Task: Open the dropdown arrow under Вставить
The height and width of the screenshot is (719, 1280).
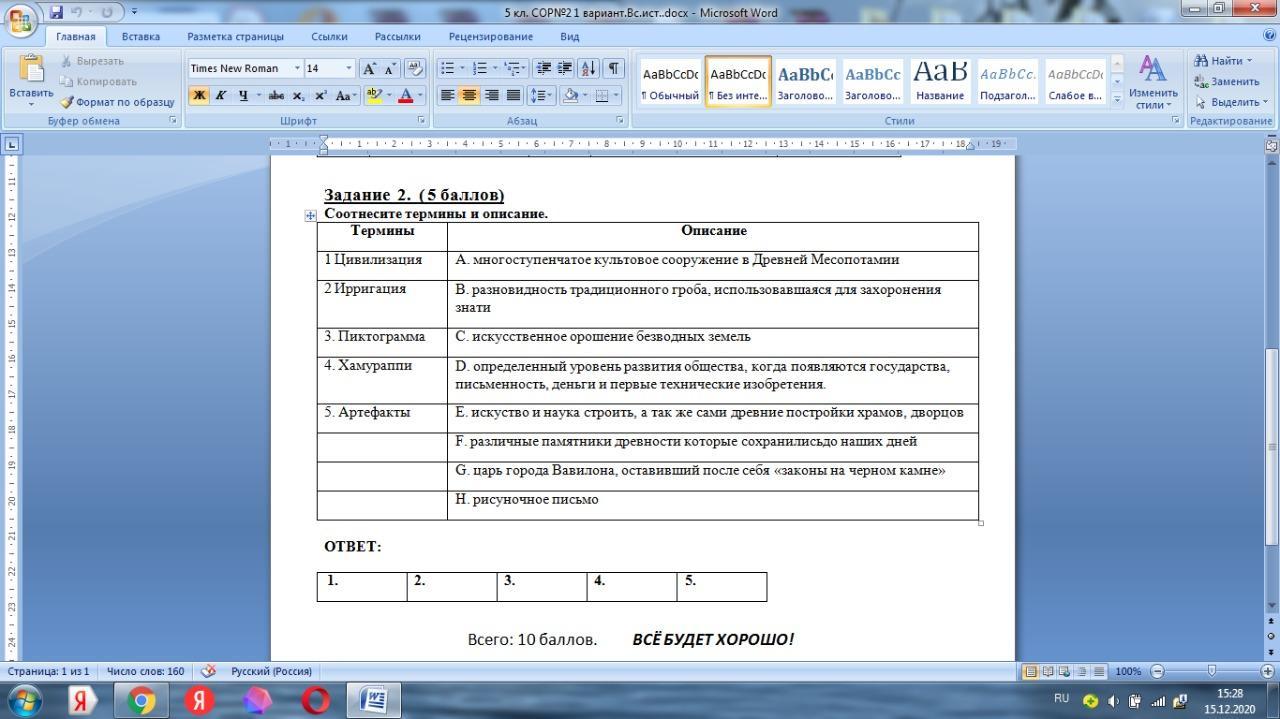Action: click(x=30, y=104)
